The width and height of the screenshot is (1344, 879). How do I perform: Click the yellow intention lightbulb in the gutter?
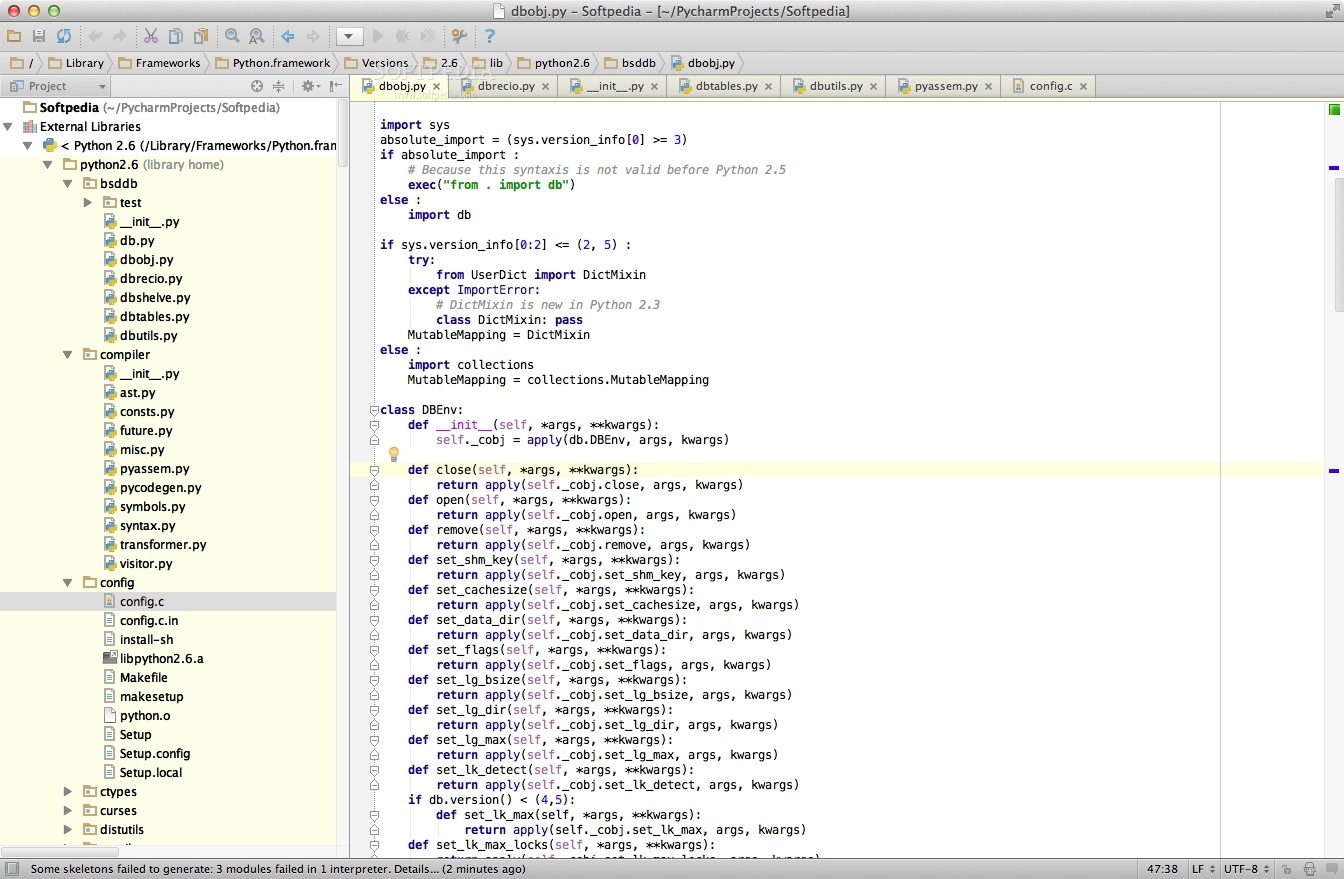click(x=393, y=454)
